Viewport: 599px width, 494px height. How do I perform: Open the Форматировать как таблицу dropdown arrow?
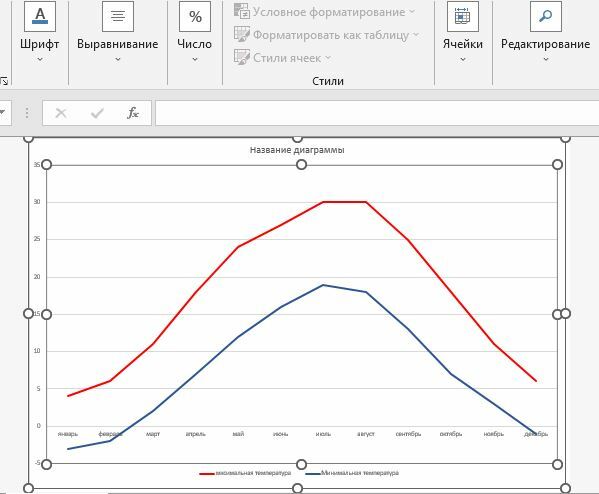click(416, 35)
